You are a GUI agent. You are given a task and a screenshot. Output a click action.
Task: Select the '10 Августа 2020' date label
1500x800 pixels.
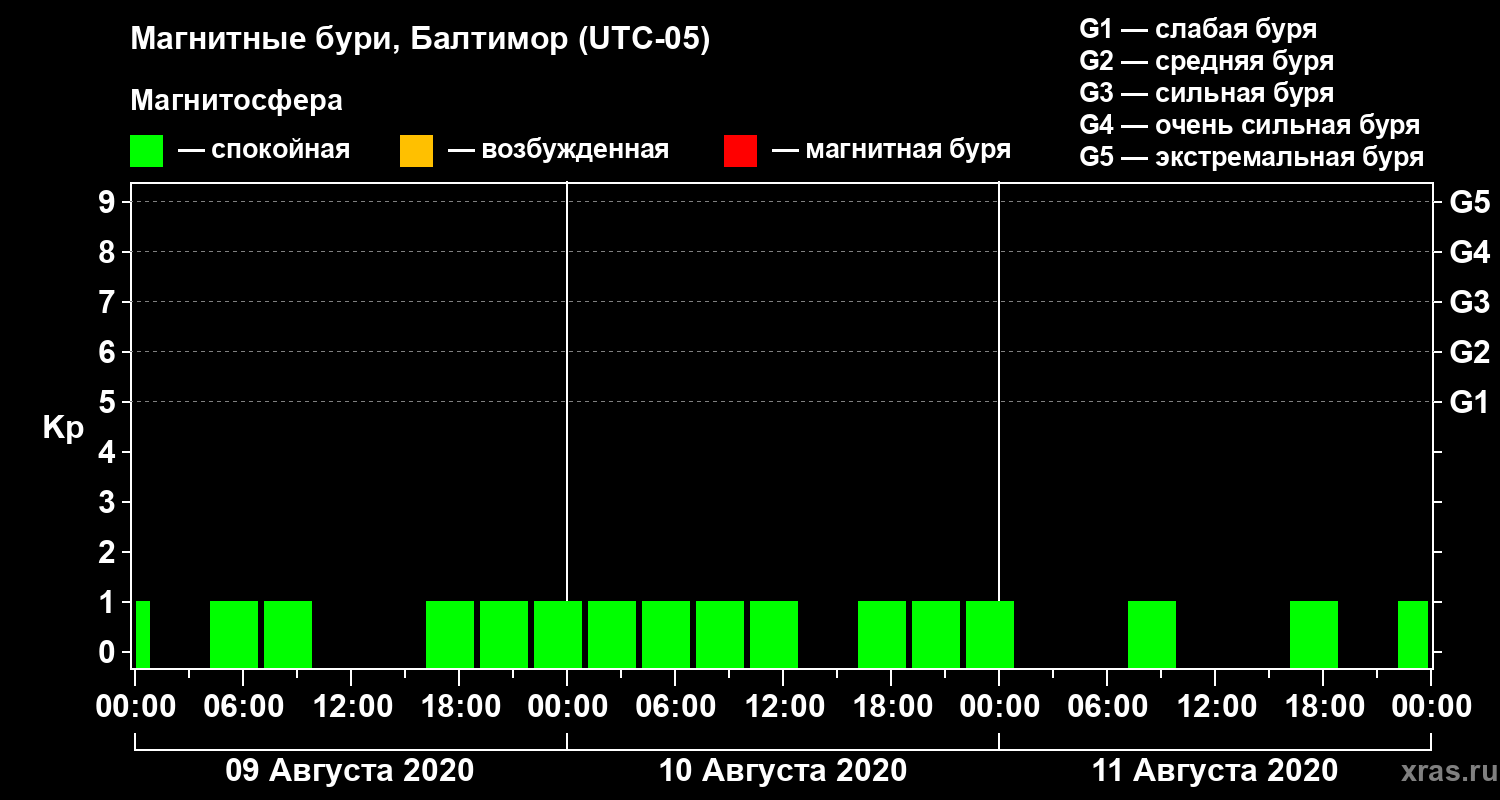(783, 771)
